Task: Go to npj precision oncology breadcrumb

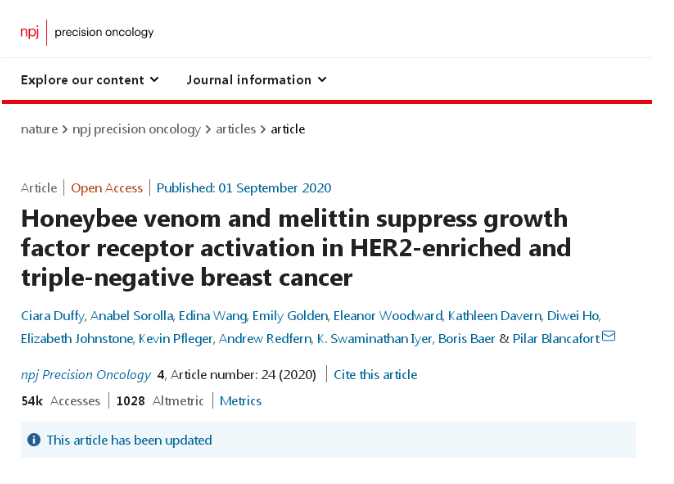Action: (x=136, y=129)
